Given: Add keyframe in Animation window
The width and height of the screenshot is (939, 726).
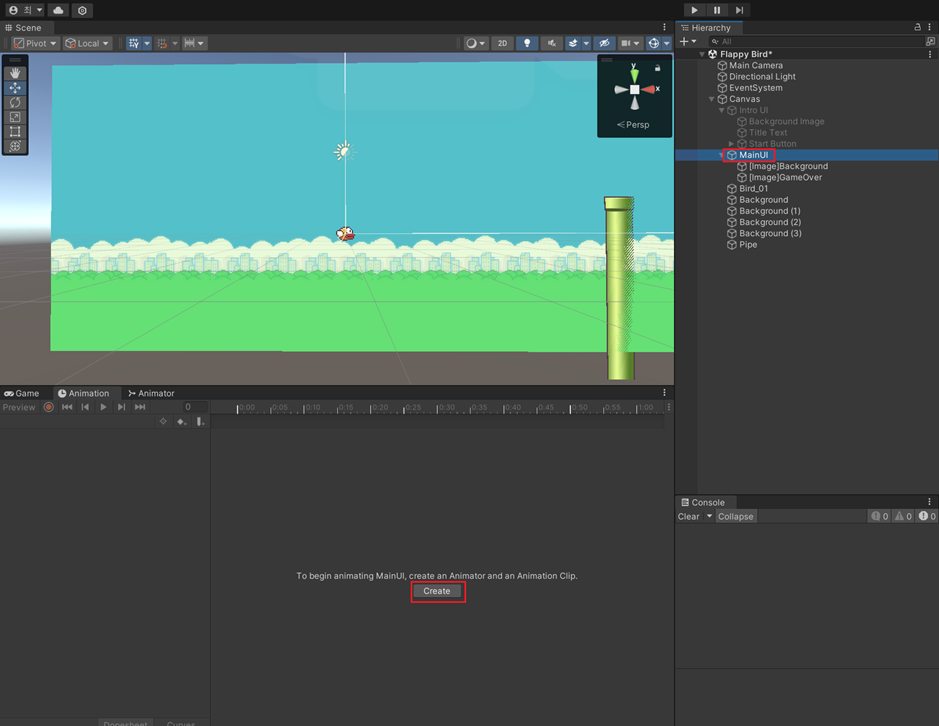Looking at the screenshot, I should coord(181,422).
